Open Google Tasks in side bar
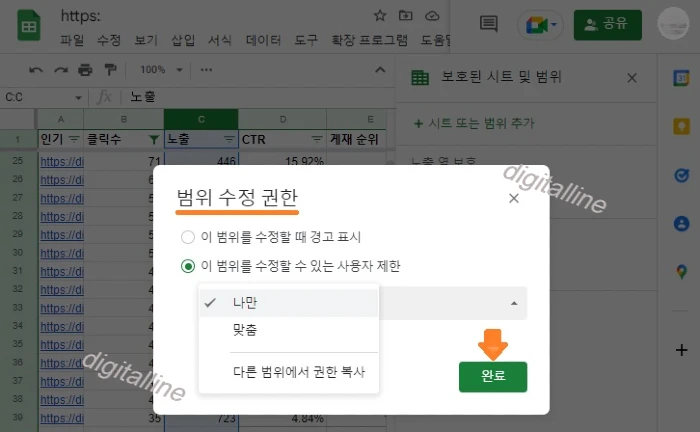Image resolution: width=700 pixels, height=432 pixels. pos(681,175)
